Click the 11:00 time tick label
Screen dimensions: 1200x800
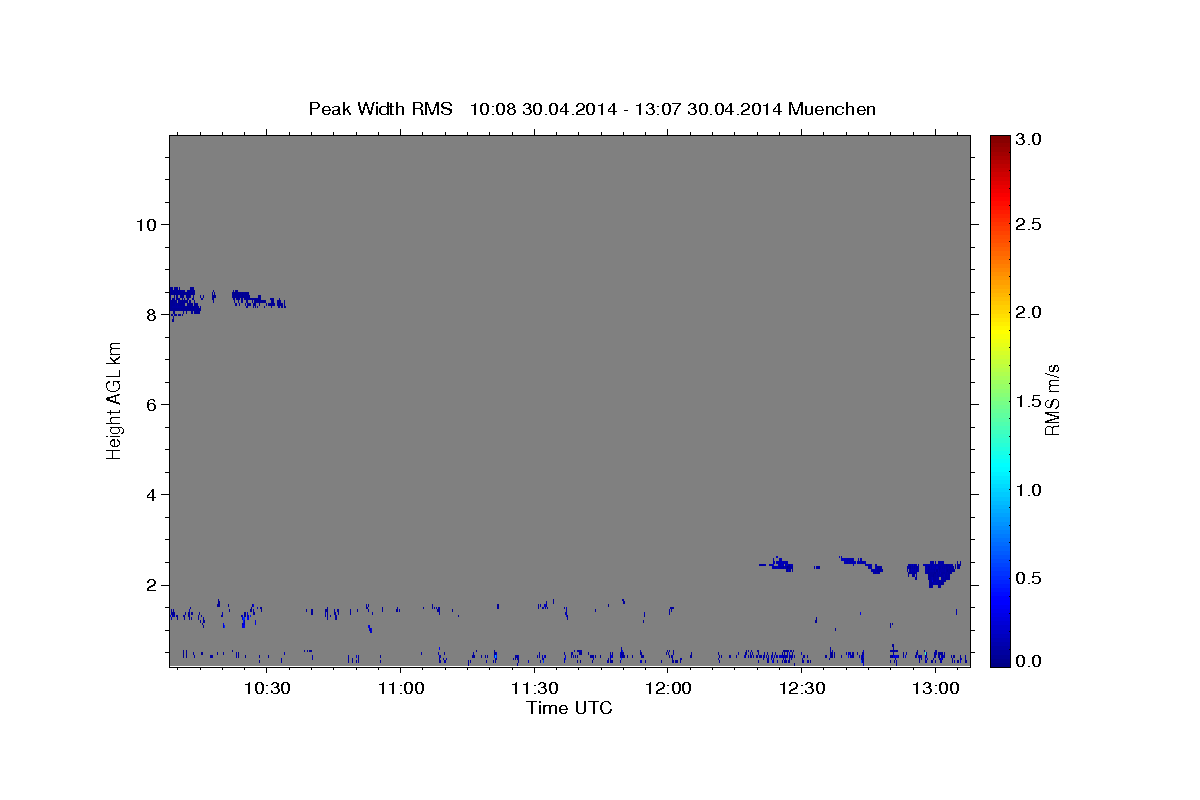[401, 688]
